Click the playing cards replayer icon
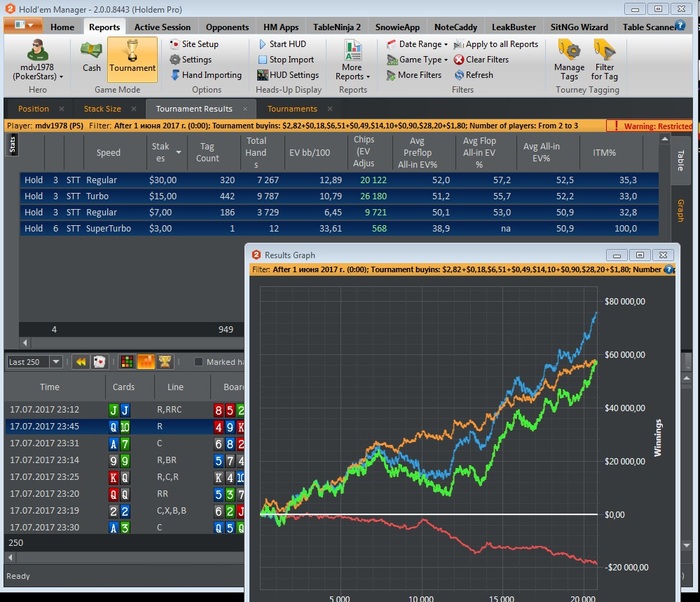This screenshot has width=700, height=602. coord(99,362)
